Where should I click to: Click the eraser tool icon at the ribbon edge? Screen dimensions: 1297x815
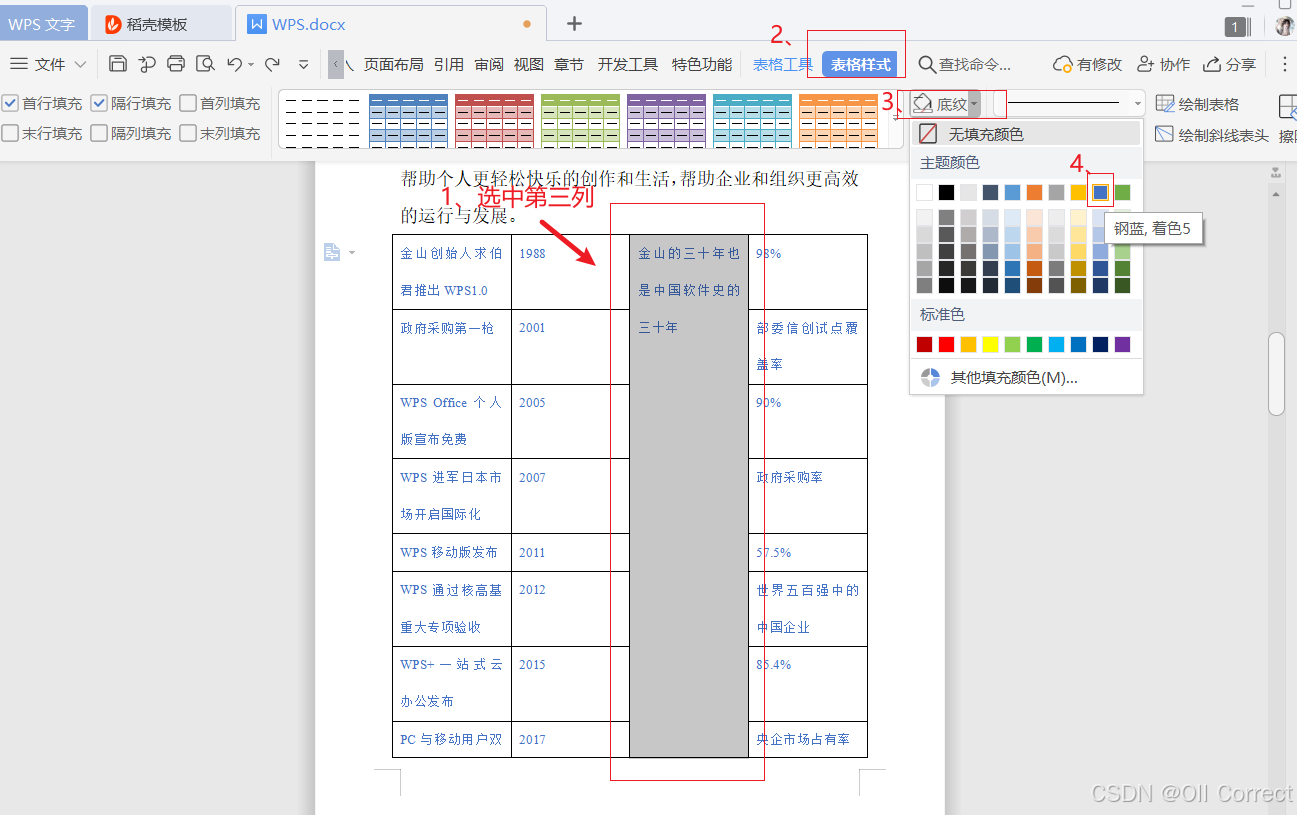click(1288, 106)
